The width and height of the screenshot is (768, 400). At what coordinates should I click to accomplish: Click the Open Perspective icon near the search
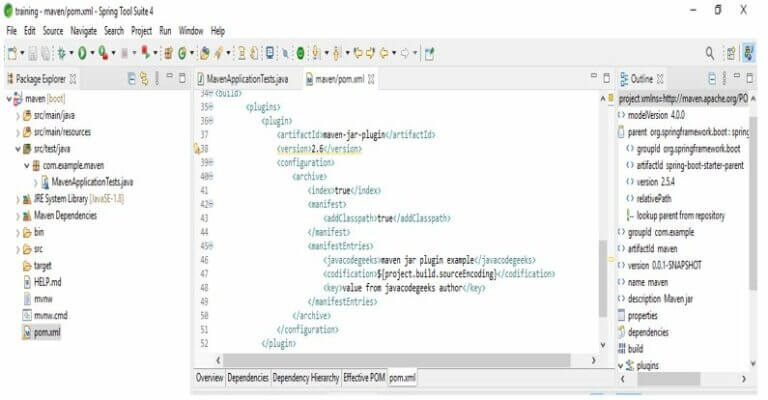730,53
